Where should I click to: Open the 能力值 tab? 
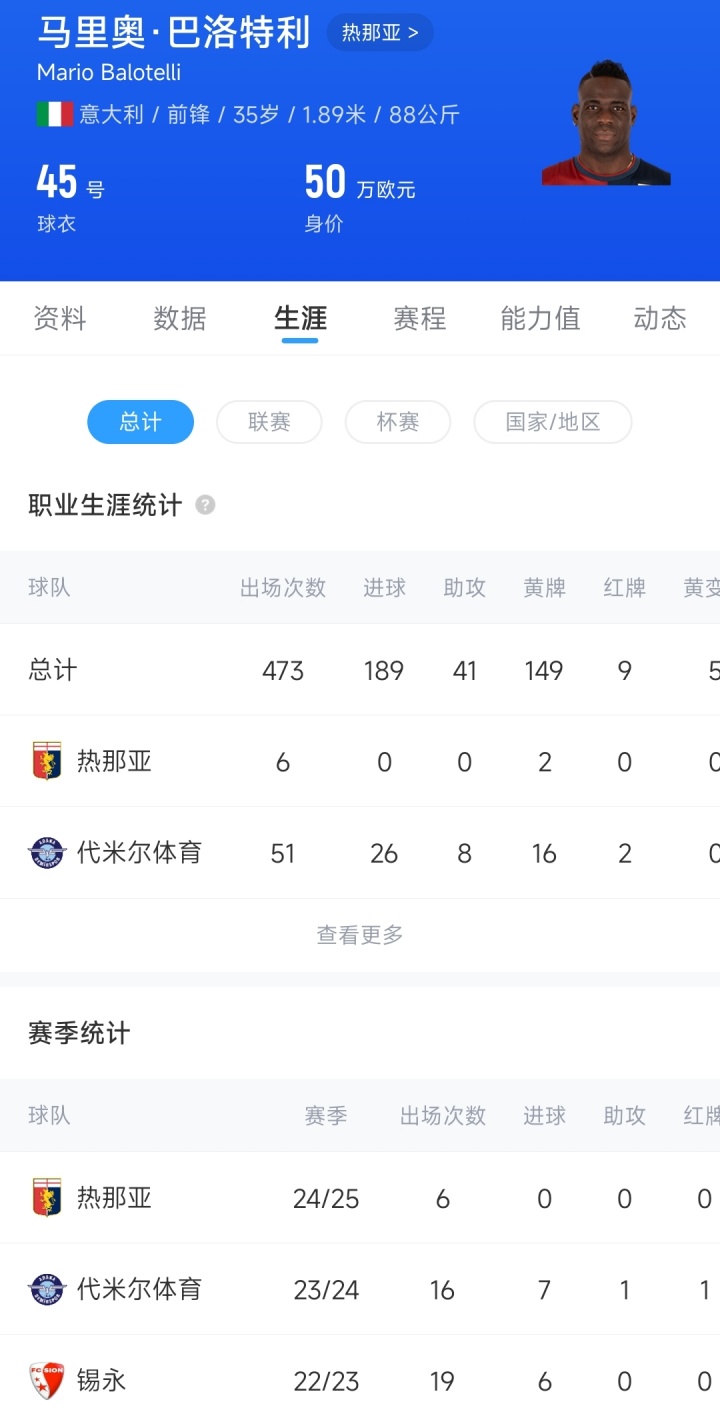[x=540, y=319]
